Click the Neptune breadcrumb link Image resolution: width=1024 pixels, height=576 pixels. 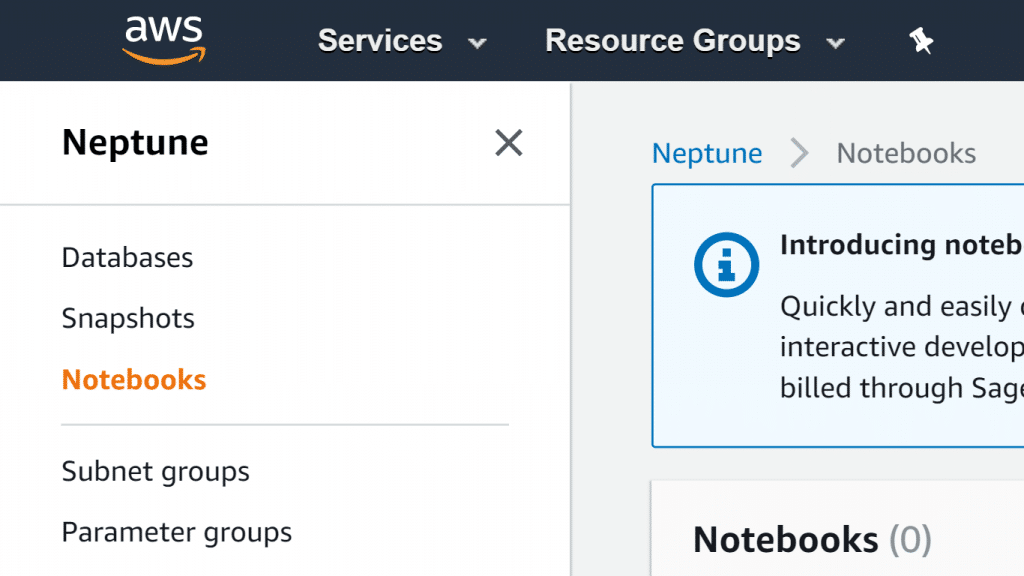(707, 154)
